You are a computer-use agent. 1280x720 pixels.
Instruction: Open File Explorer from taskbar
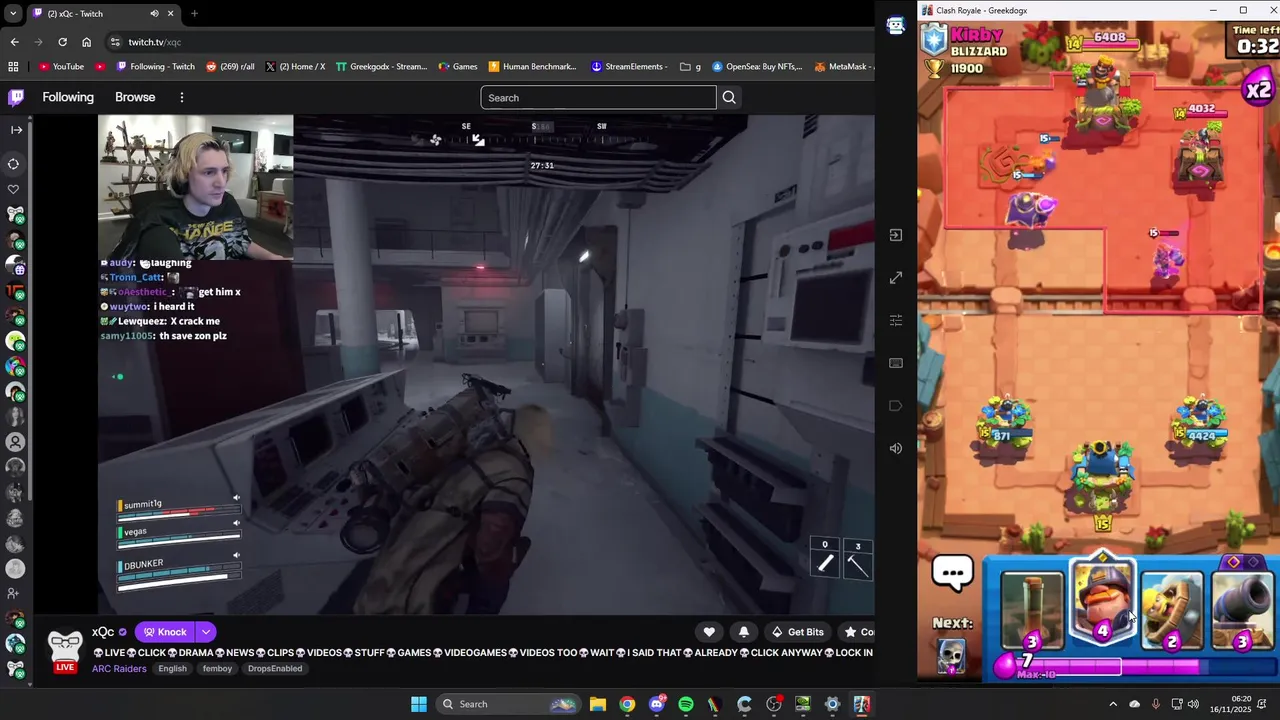coord(598,704)
